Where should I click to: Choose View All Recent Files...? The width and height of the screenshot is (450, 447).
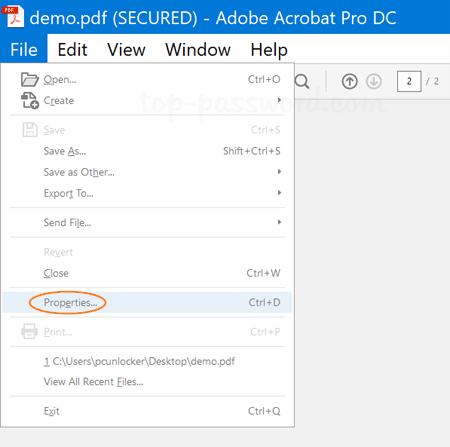147,382
